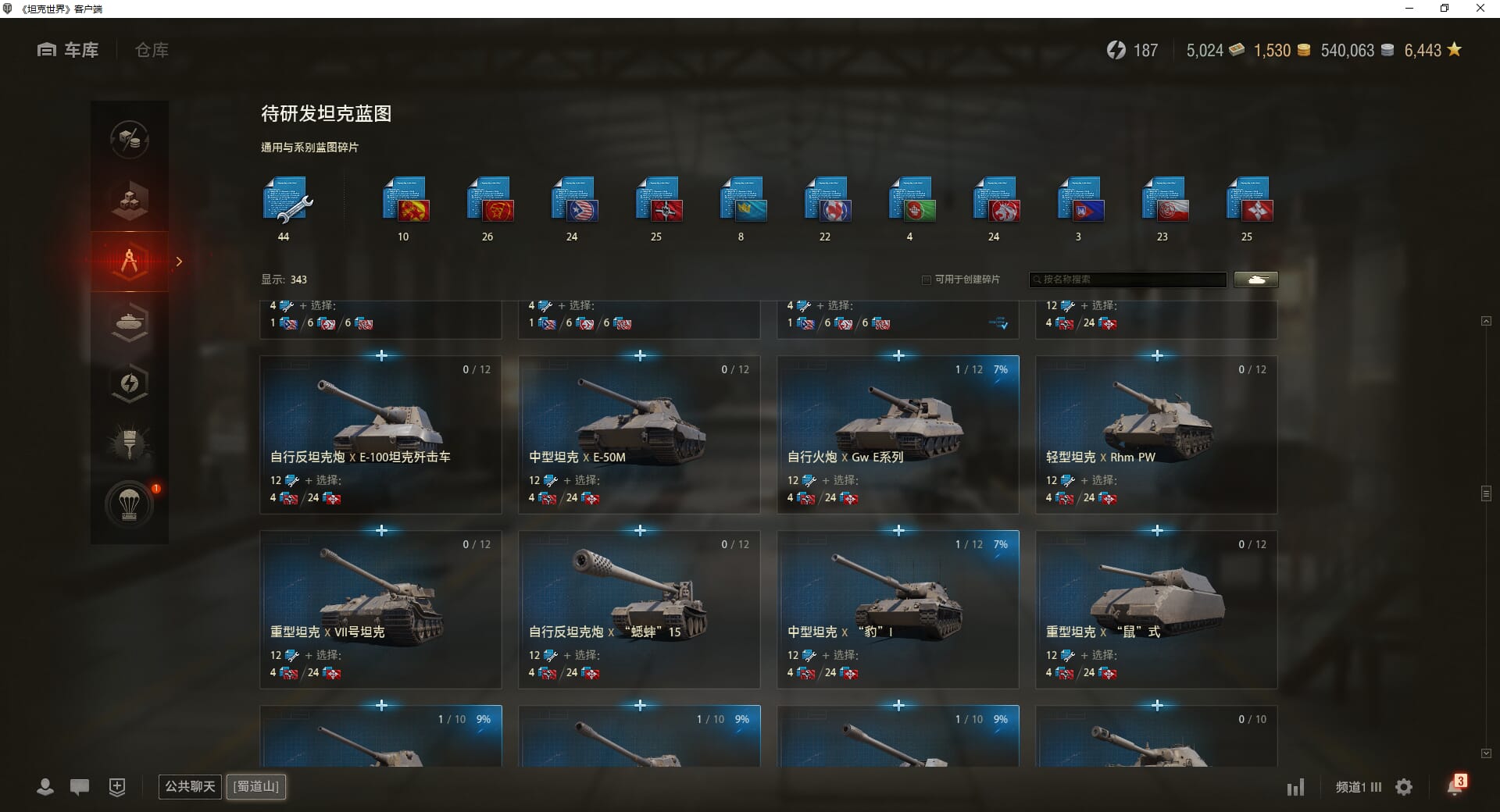Click the signal statistics bars icon

click(1296, 787)
